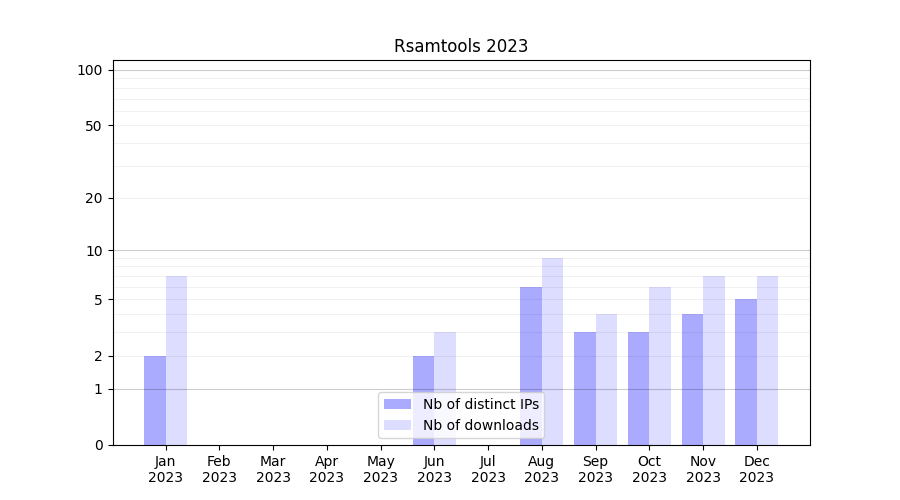The image size is (900, 500).
Task: Select the Nb of distinct IPs legend label
Action: [x=480, y=404]
